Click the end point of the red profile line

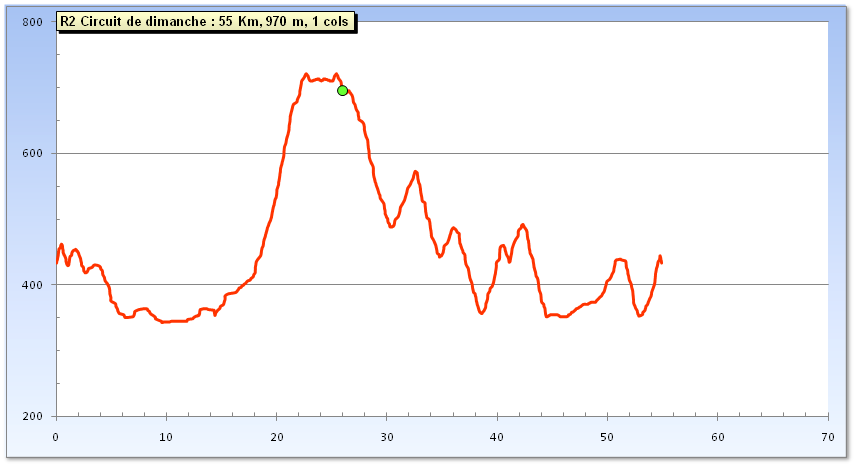[661, 263]
